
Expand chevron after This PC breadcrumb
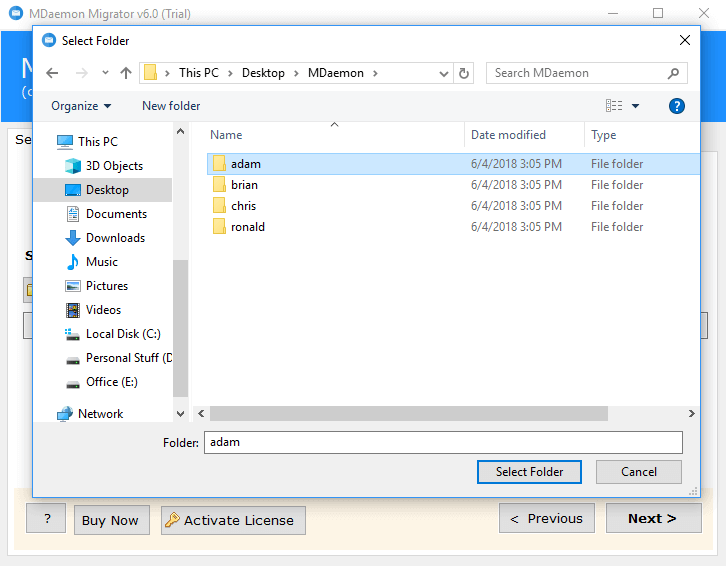pos(230,73)
